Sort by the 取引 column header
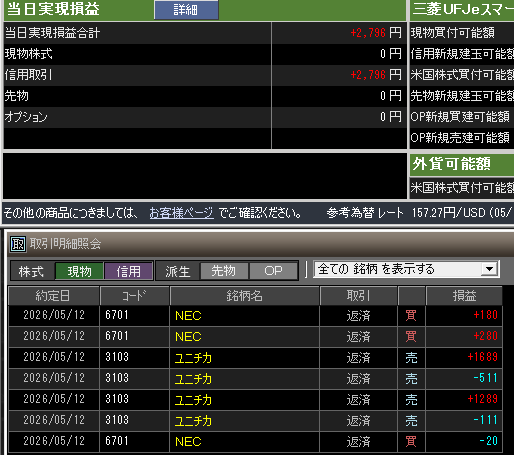Viewport: 514px width, 455px height. [x=358, y=296]
